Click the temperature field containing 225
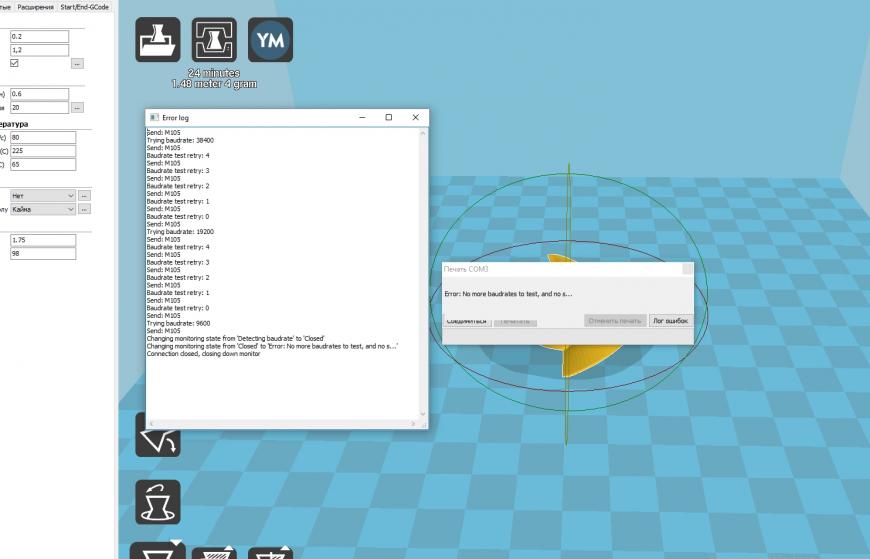 pos(43,151)
